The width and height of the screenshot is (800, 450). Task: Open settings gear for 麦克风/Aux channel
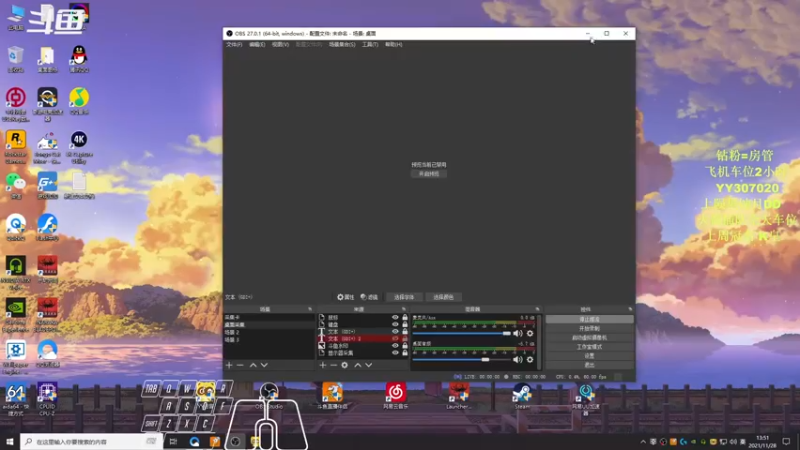[x=530, y=333]
